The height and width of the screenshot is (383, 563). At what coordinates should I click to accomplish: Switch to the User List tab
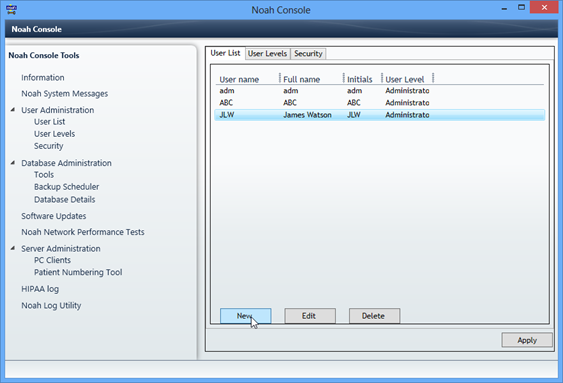(225, 53)
